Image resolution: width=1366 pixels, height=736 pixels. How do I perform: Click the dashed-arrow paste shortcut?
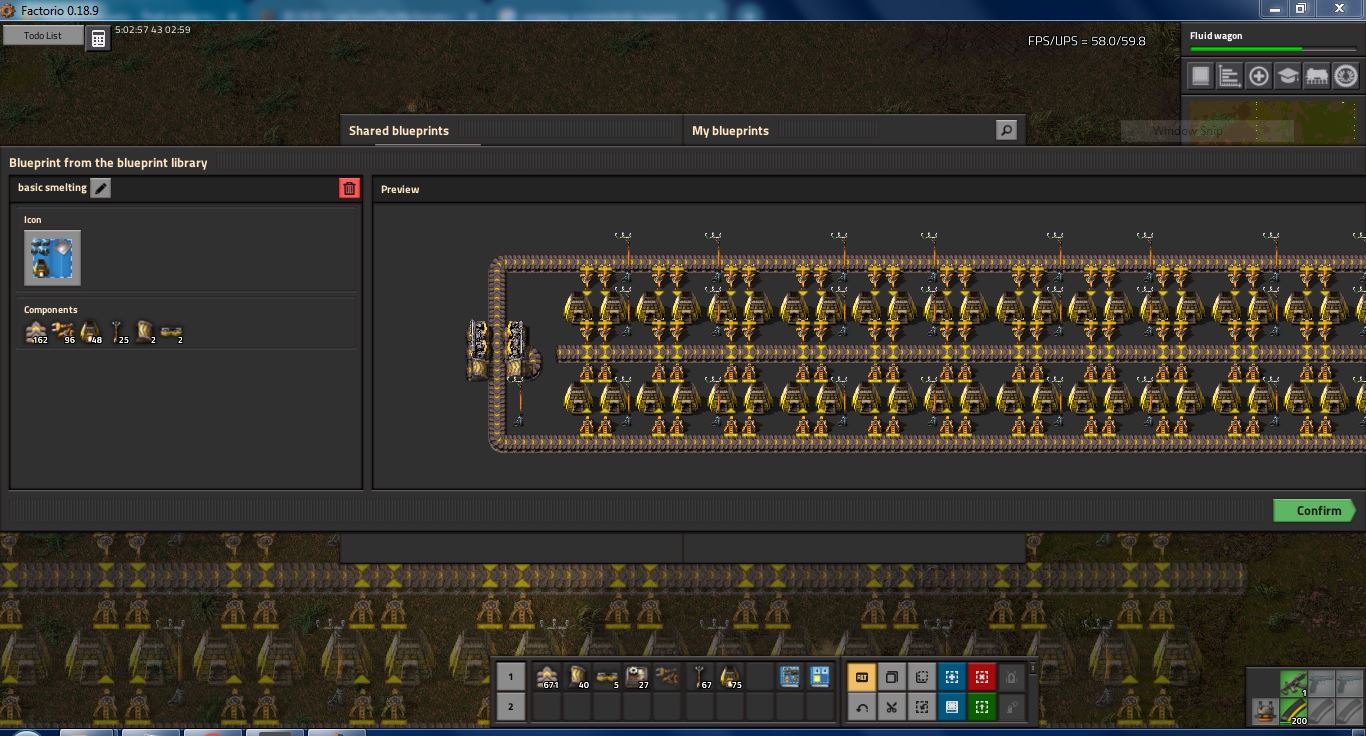pos(922,707)
